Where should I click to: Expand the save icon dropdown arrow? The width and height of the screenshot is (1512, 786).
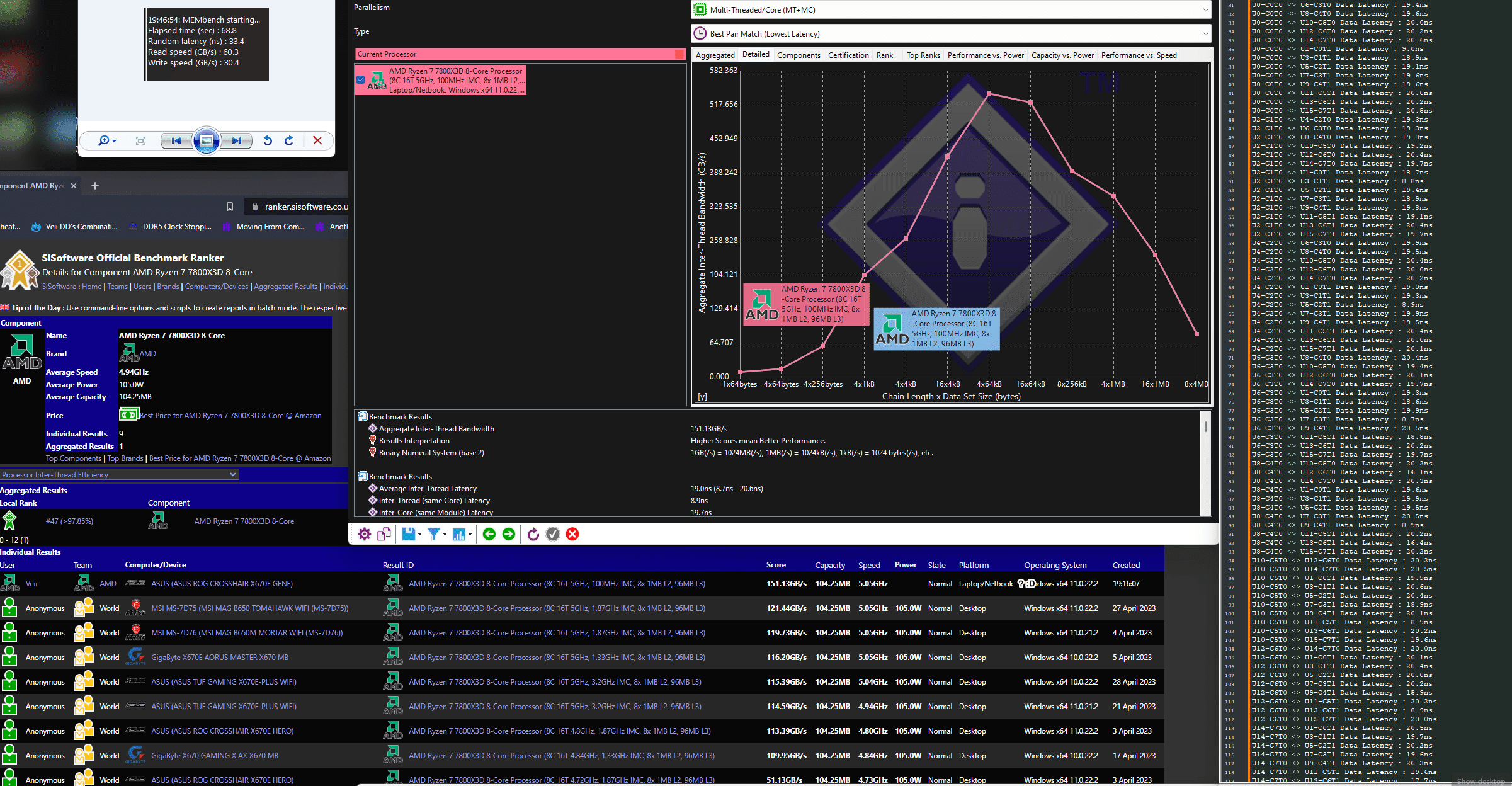tap(419, 535)
